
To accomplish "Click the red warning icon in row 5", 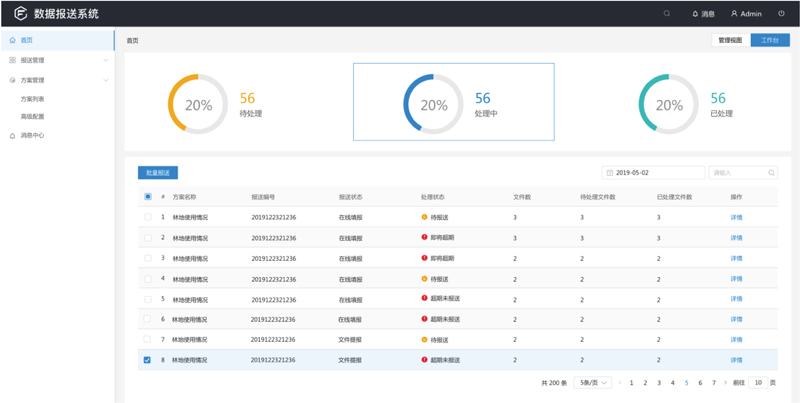I will pyautogui.click(x=424, y=298).
